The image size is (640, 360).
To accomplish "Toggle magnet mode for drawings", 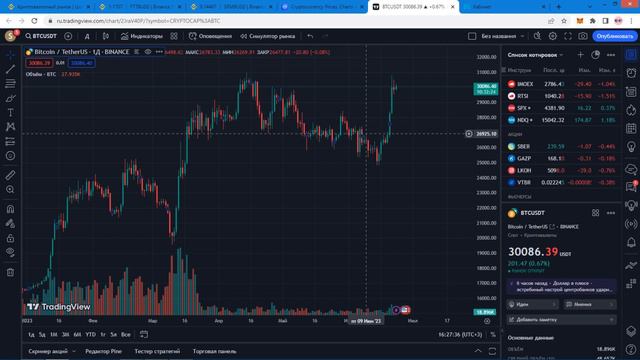I will pos(11,209).
